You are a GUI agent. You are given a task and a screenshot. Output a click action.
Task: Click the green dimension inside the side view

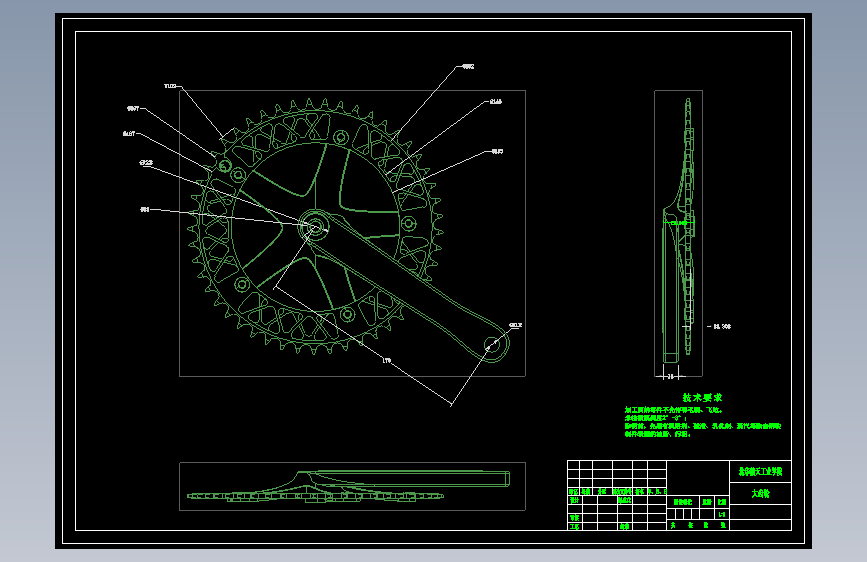coord(679,223)
